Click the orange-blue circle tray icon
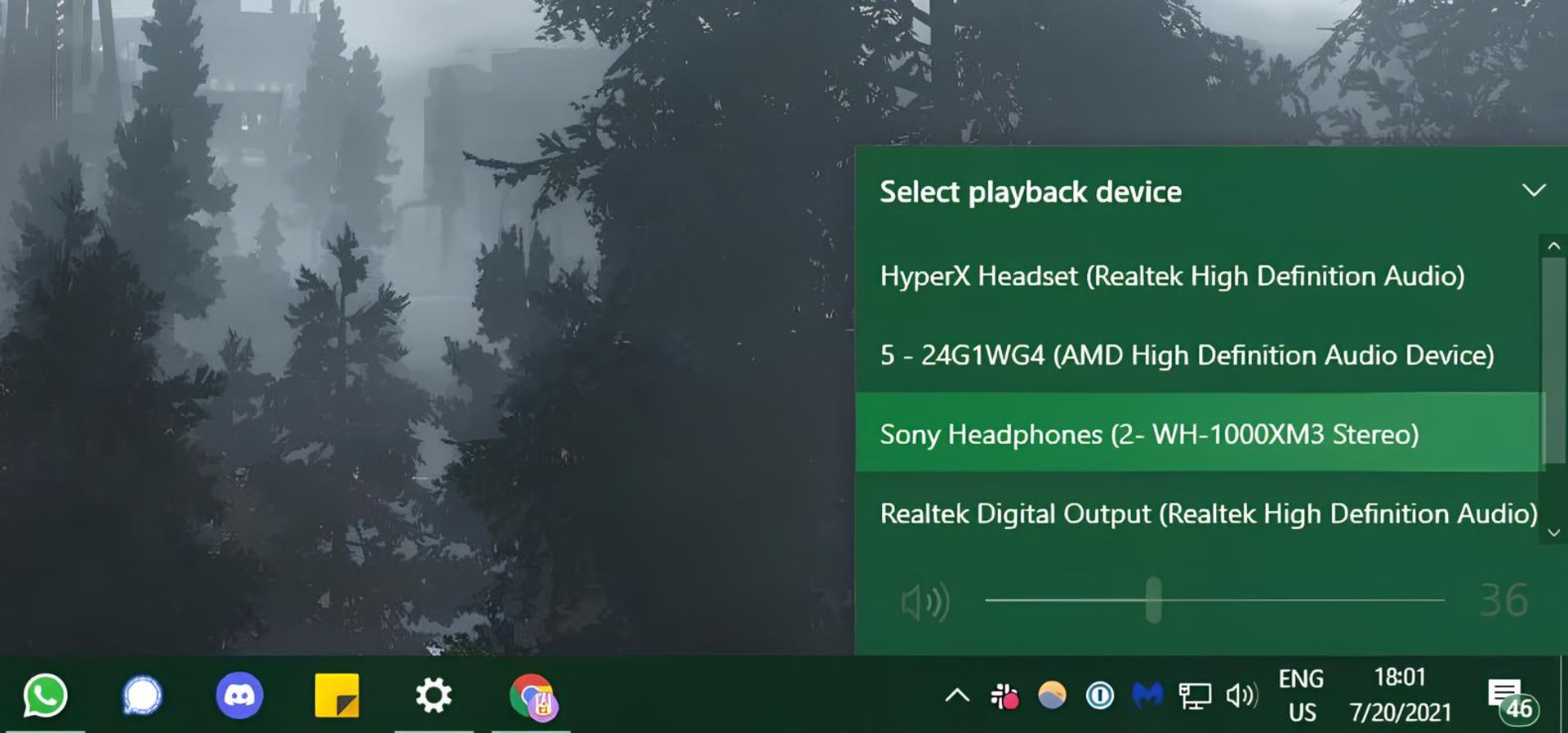 coord(1052,695)
